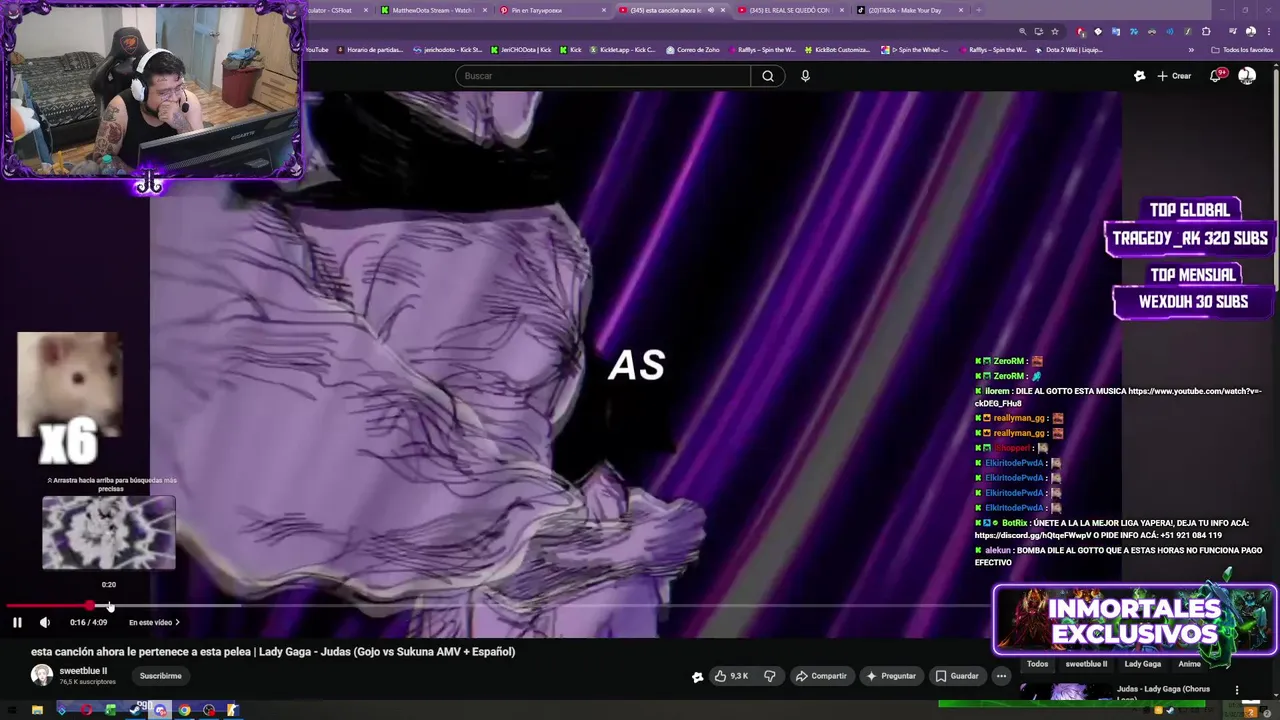1280x720 pixels.
Task: Open YouTube link in ilorem's chat message
Action: (x=1119, y=397)
